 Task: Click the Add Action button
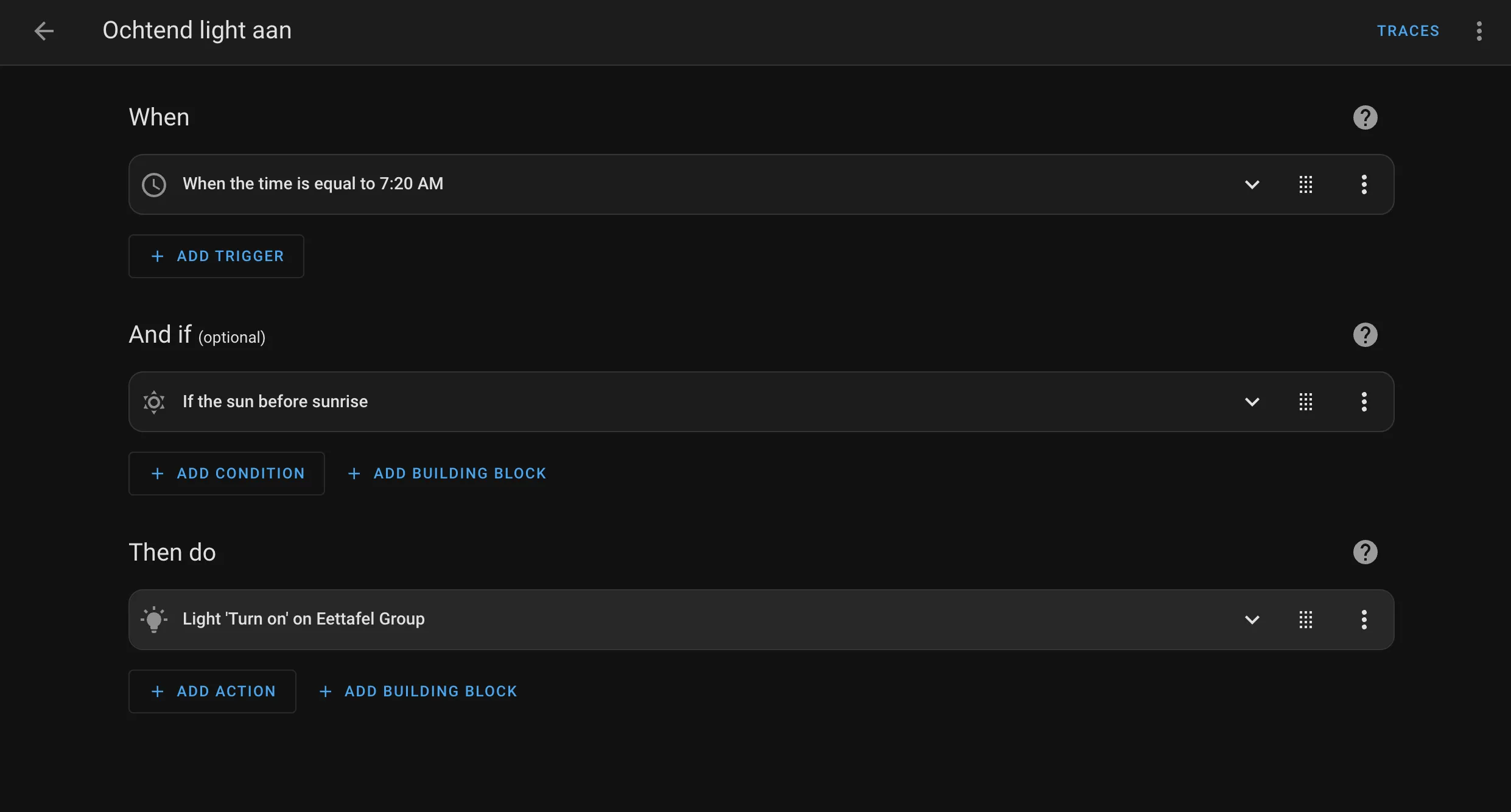click(x=212, y=691)
